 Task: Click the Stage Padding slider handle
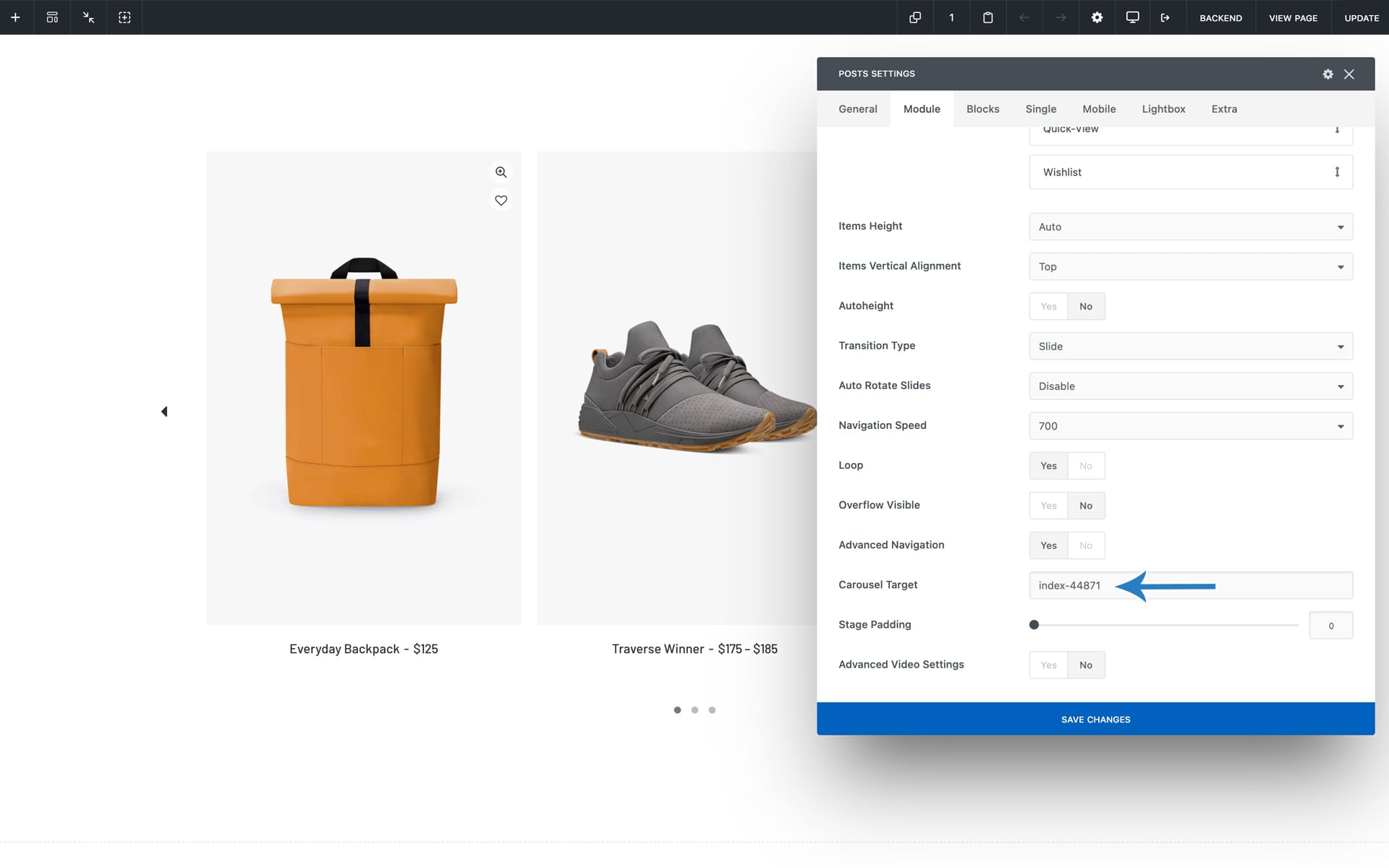click(x=1034, y=625)
